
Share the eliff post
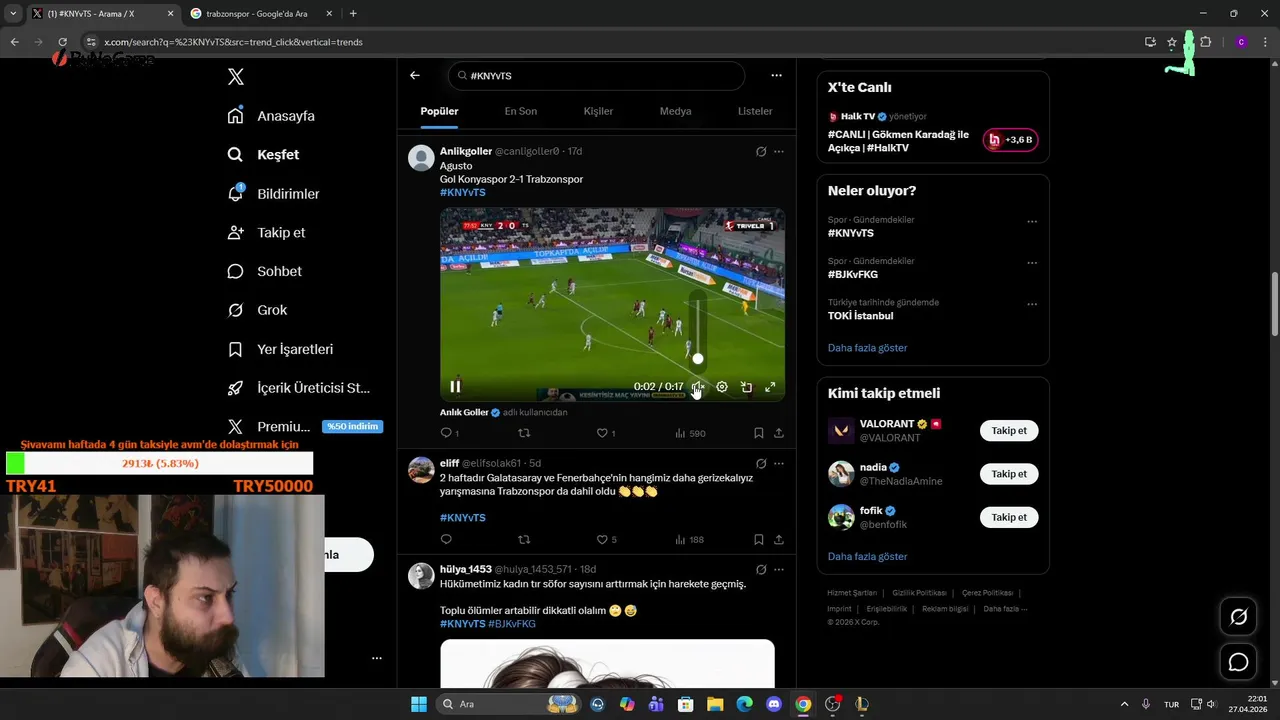[x=779, y=539]
